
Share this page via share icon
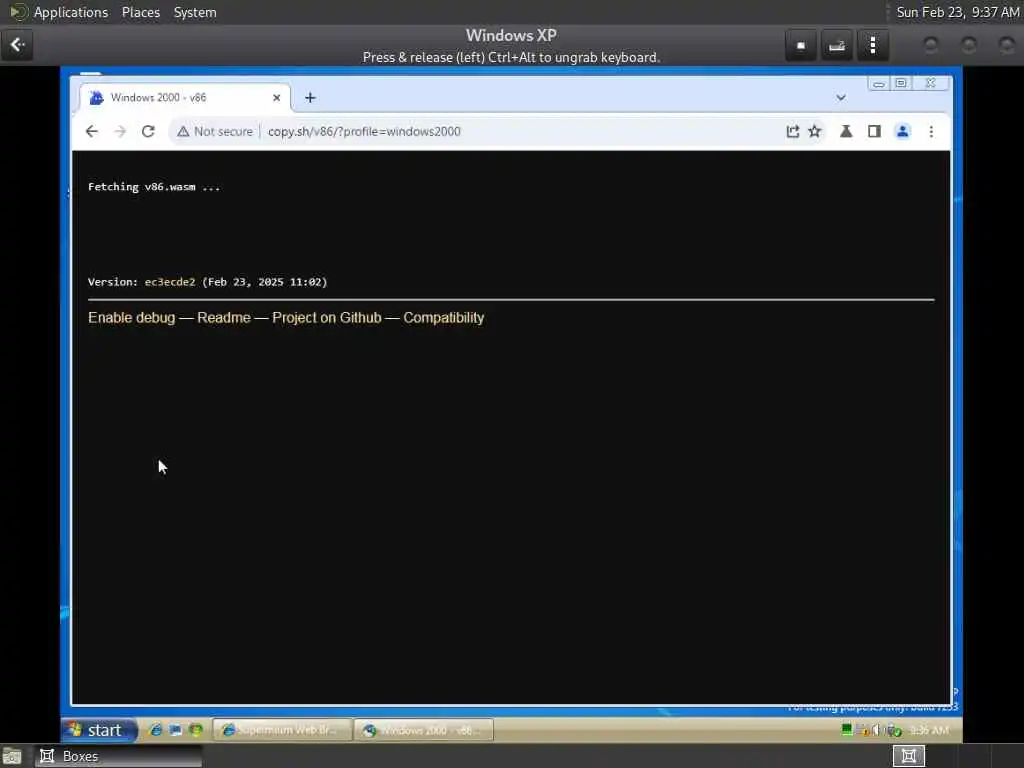[792, 131]
